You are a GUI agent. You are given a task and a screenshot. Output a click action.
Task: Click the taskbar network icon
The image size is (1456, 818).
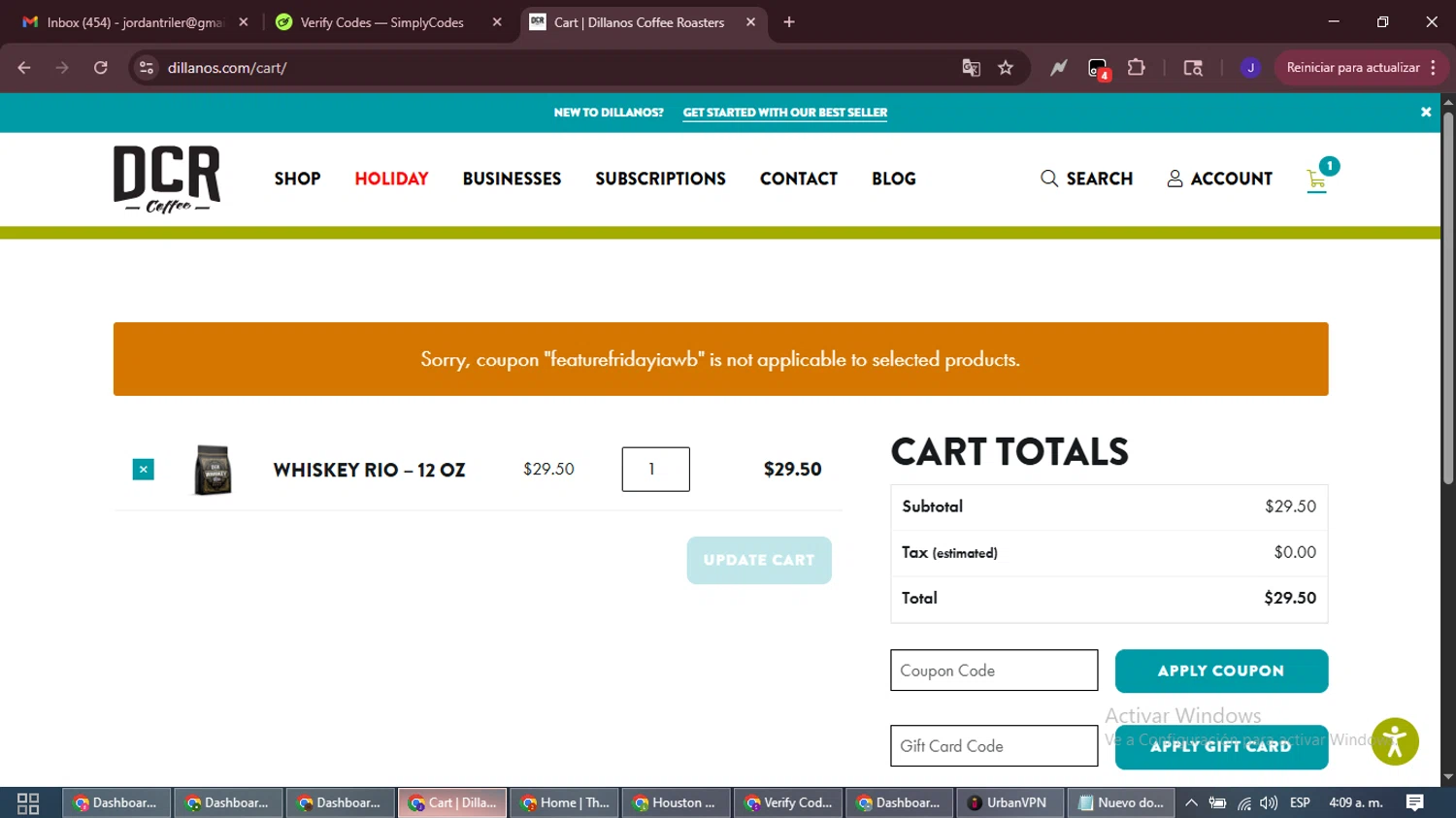click(1244, 803)
